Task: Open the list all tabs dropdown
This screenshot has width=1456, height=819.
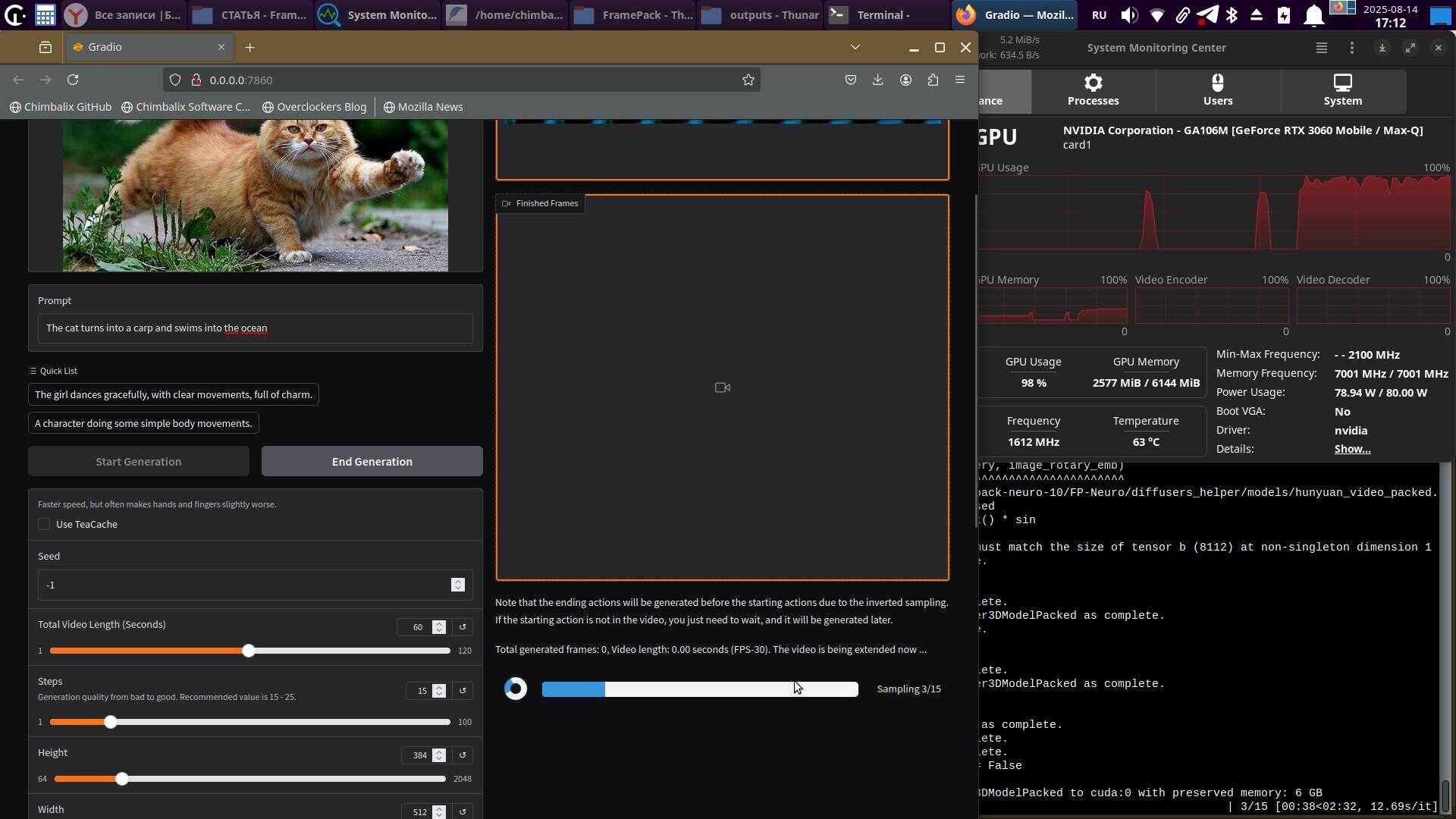Action: (x=855, y=47)
